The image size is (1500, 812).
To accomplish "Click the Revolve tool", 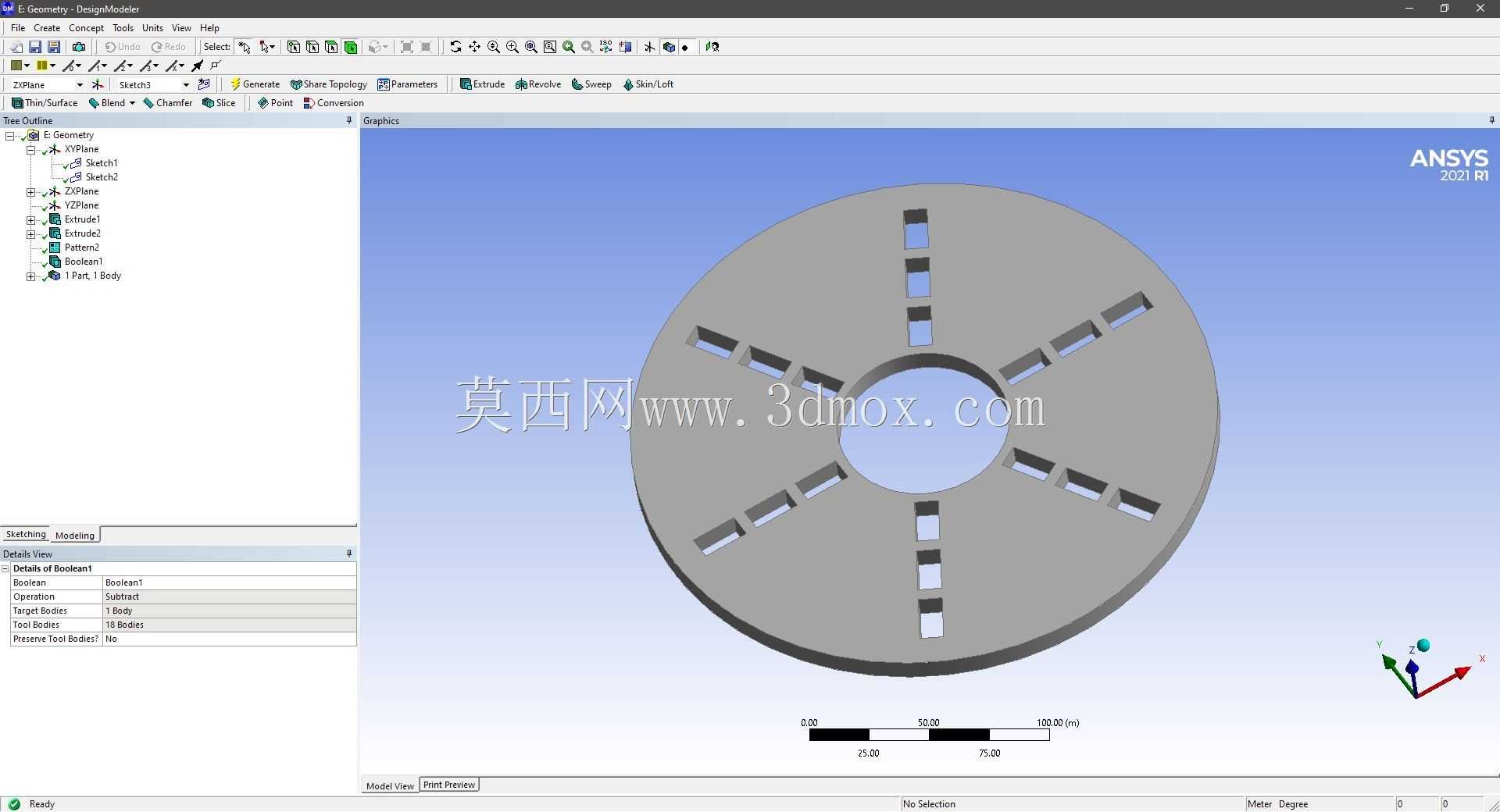I will [x=537, y=84].
